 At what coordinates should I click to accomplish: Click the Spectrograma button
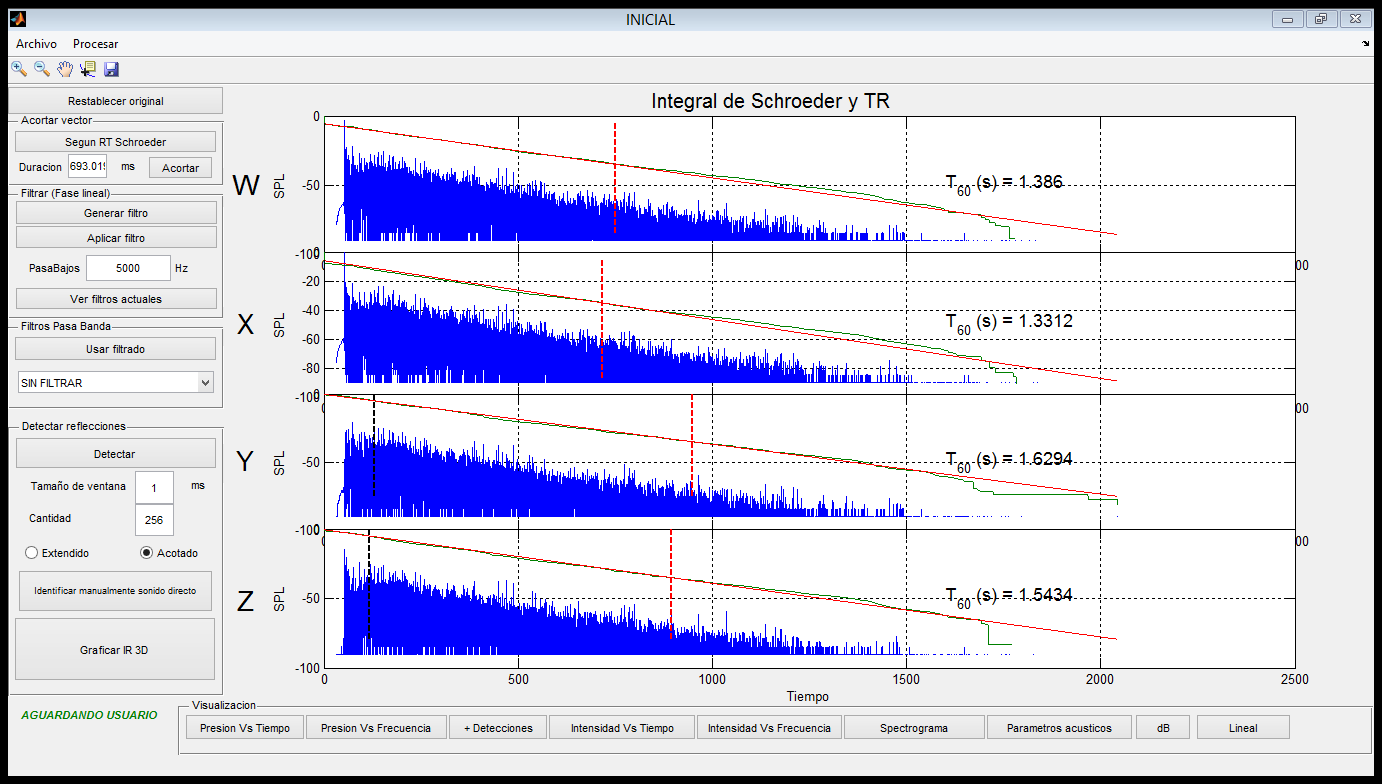[914, 728]
